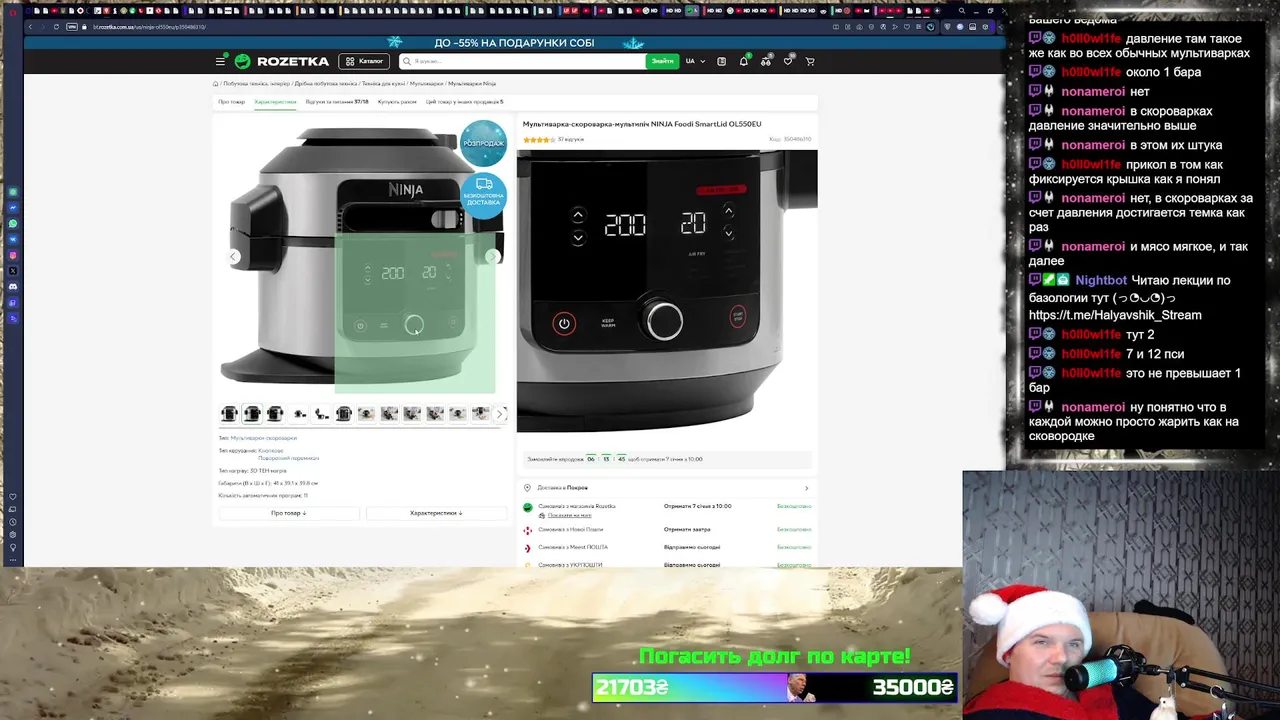Click the Розпродаж sale badge
Viewport: 1280px width, 720px height.
click(483, 143)
